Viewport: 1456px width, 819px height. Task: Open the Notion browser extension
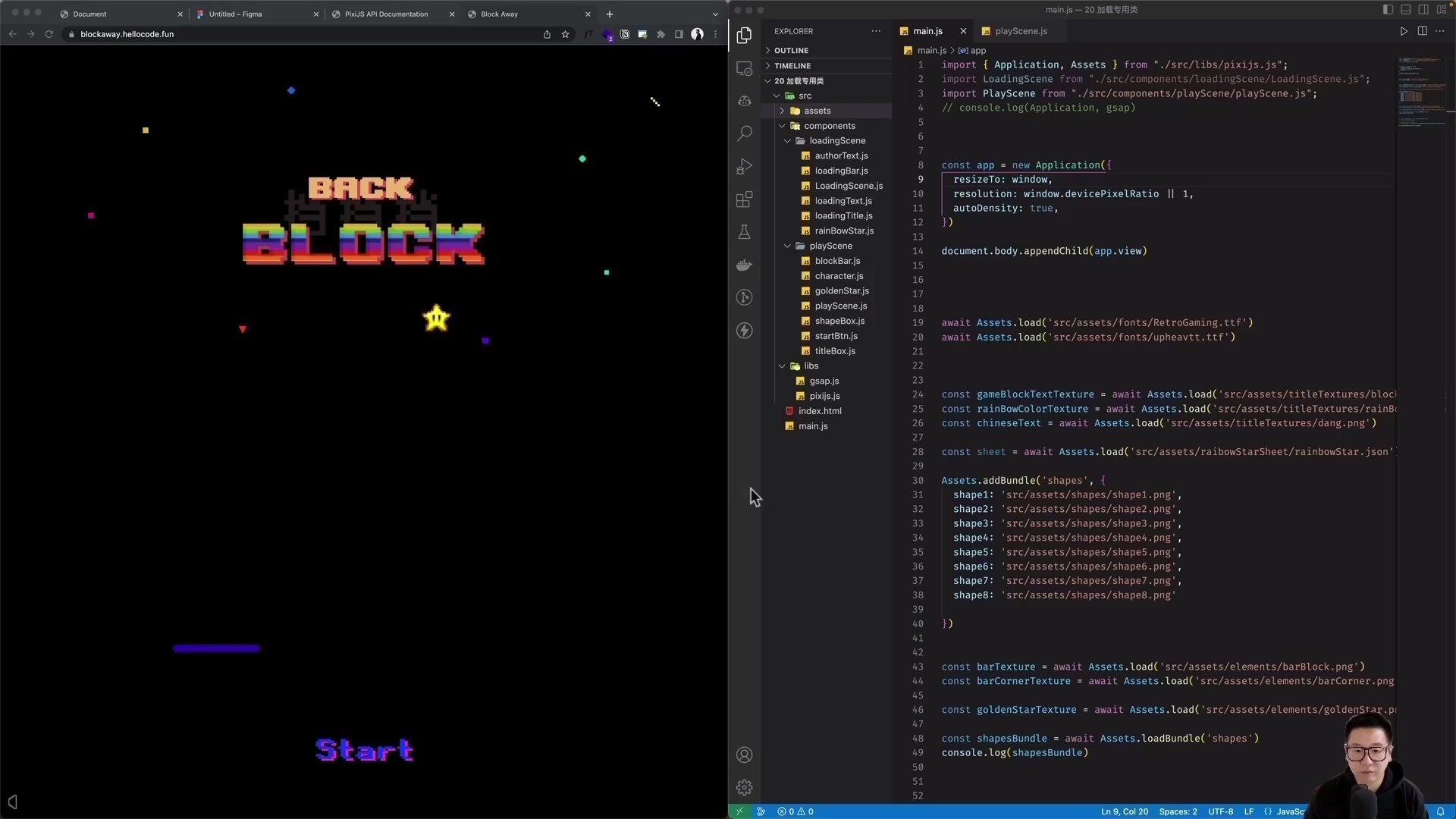624,34
